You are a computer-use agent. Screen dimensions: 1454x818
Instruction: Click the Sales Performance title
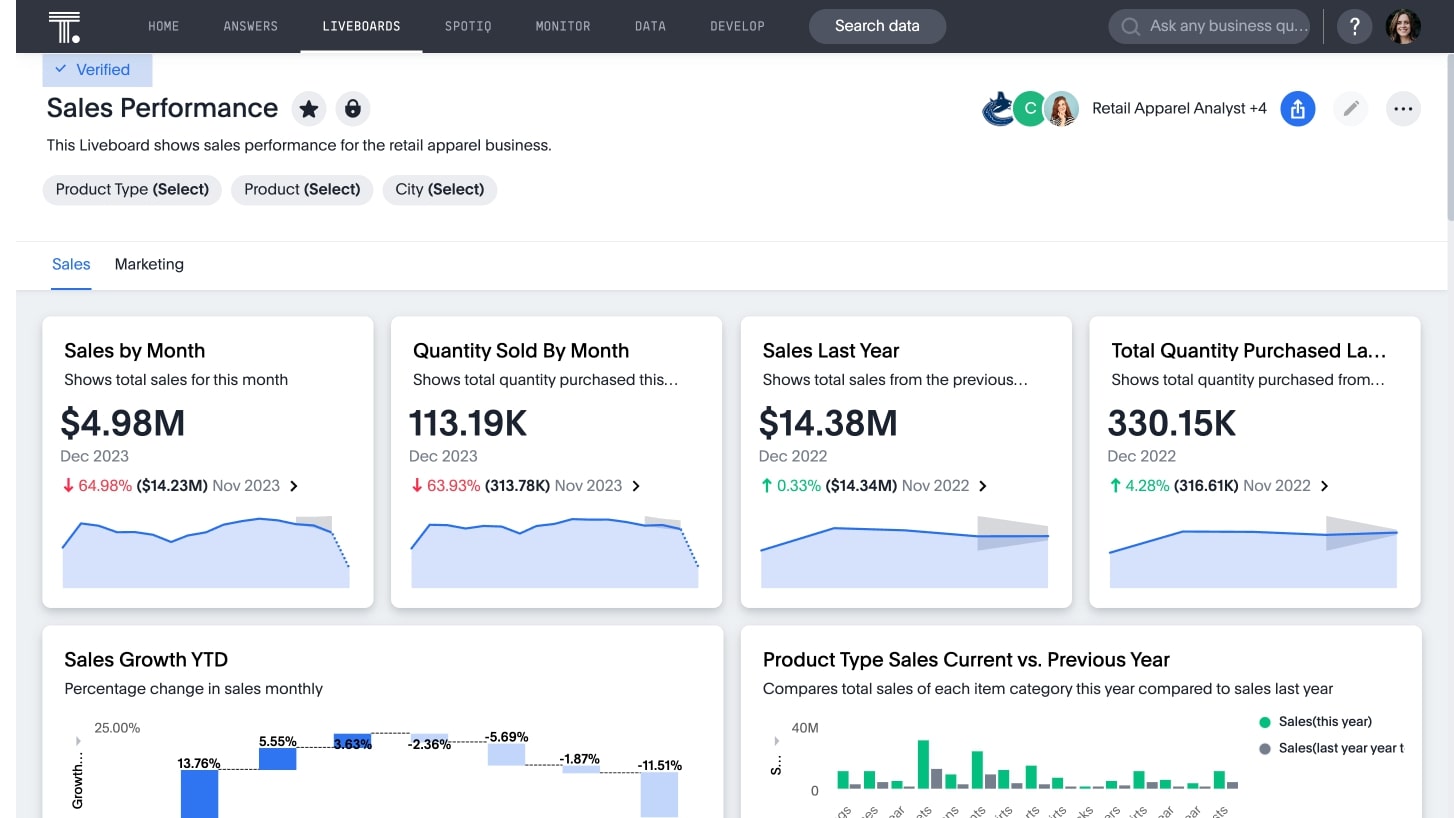point(162,108)
